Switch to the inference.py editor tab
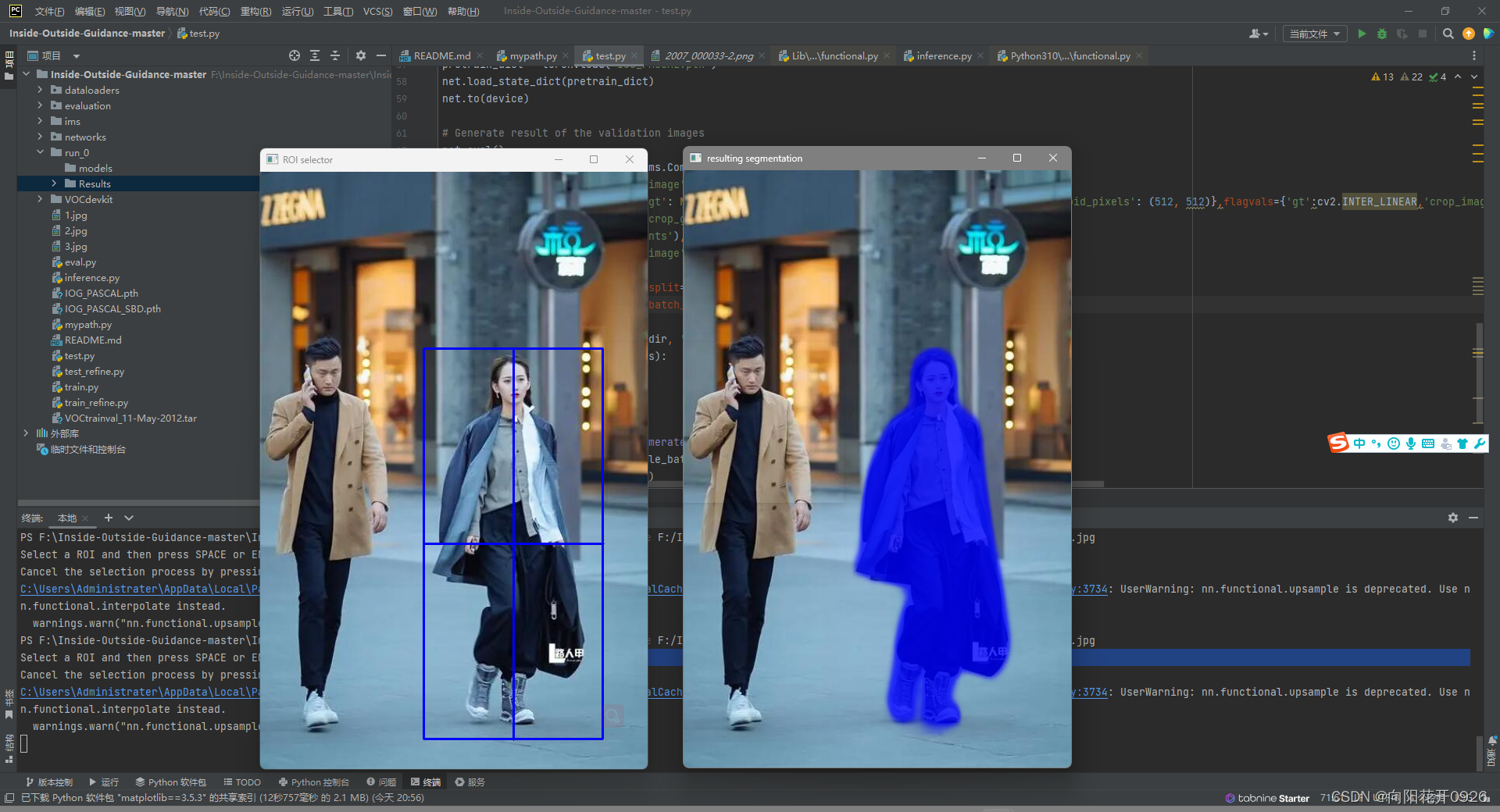Image resolution: width=1500 pixels, height=812 pixels. tap(943, 55)
